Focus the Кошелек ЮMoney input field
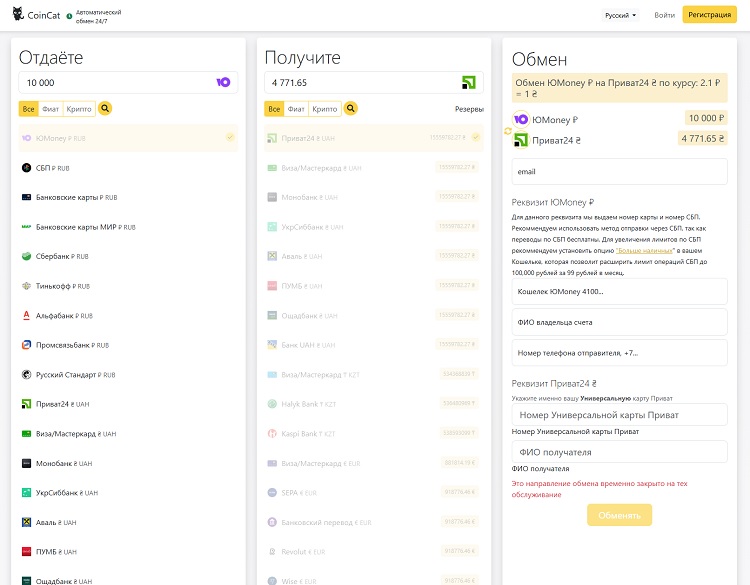Viewport: 750px width, 585px height. coord(619,291)
